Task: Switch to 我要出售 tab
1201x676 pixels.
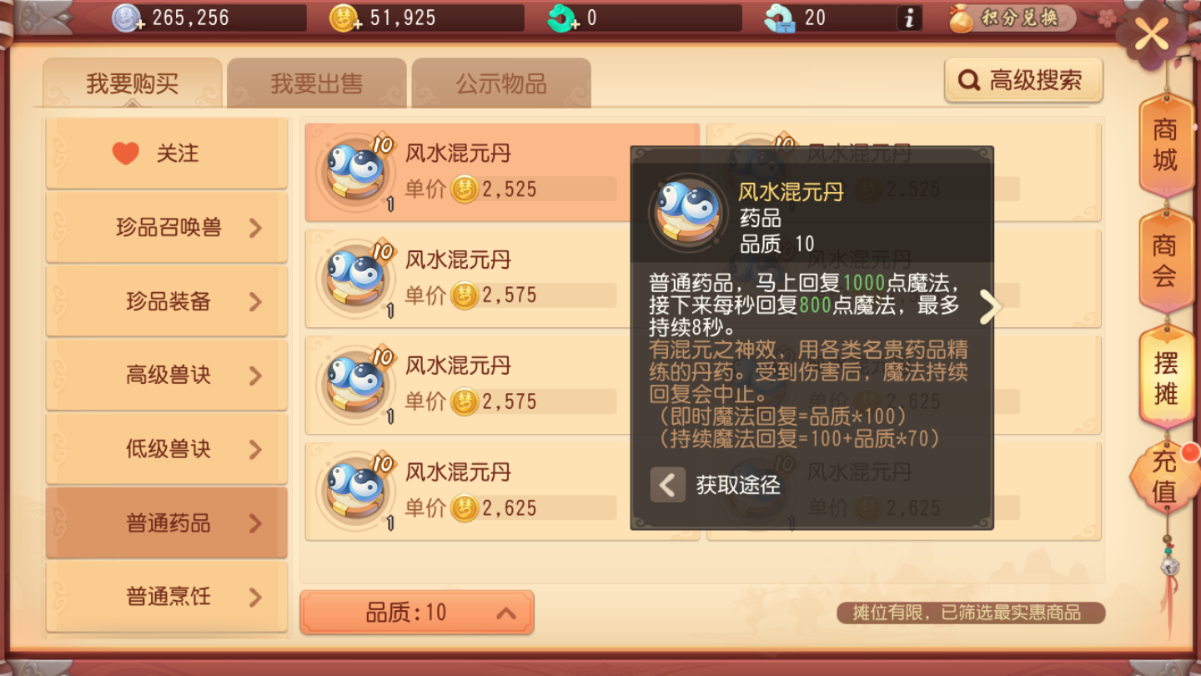Action: pos(317,83)
